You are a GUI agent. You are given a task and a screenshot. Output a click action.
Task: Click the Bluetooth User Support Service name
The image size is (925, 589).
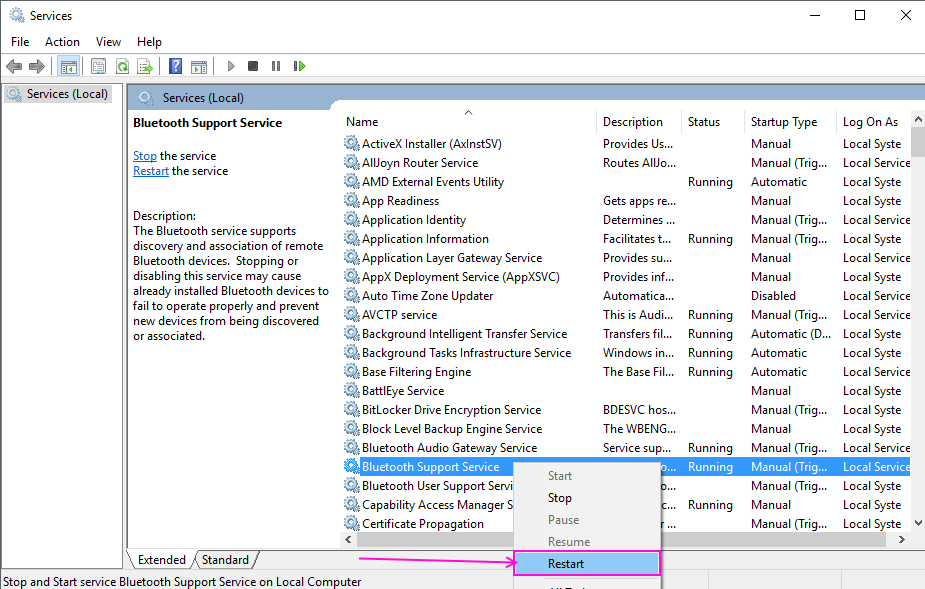pos(437,486)
